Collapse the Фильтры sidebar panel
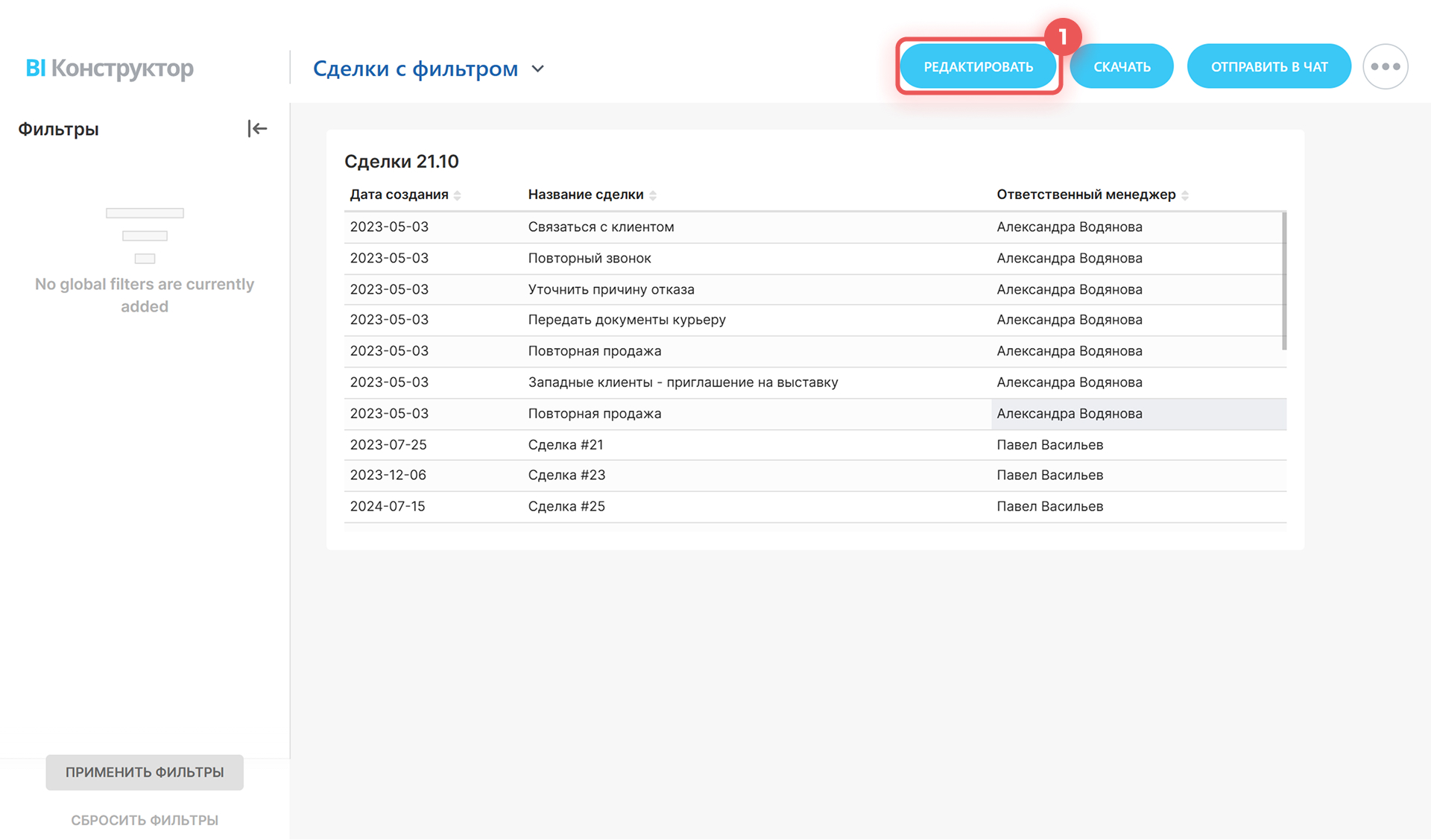 coord(257,129)
